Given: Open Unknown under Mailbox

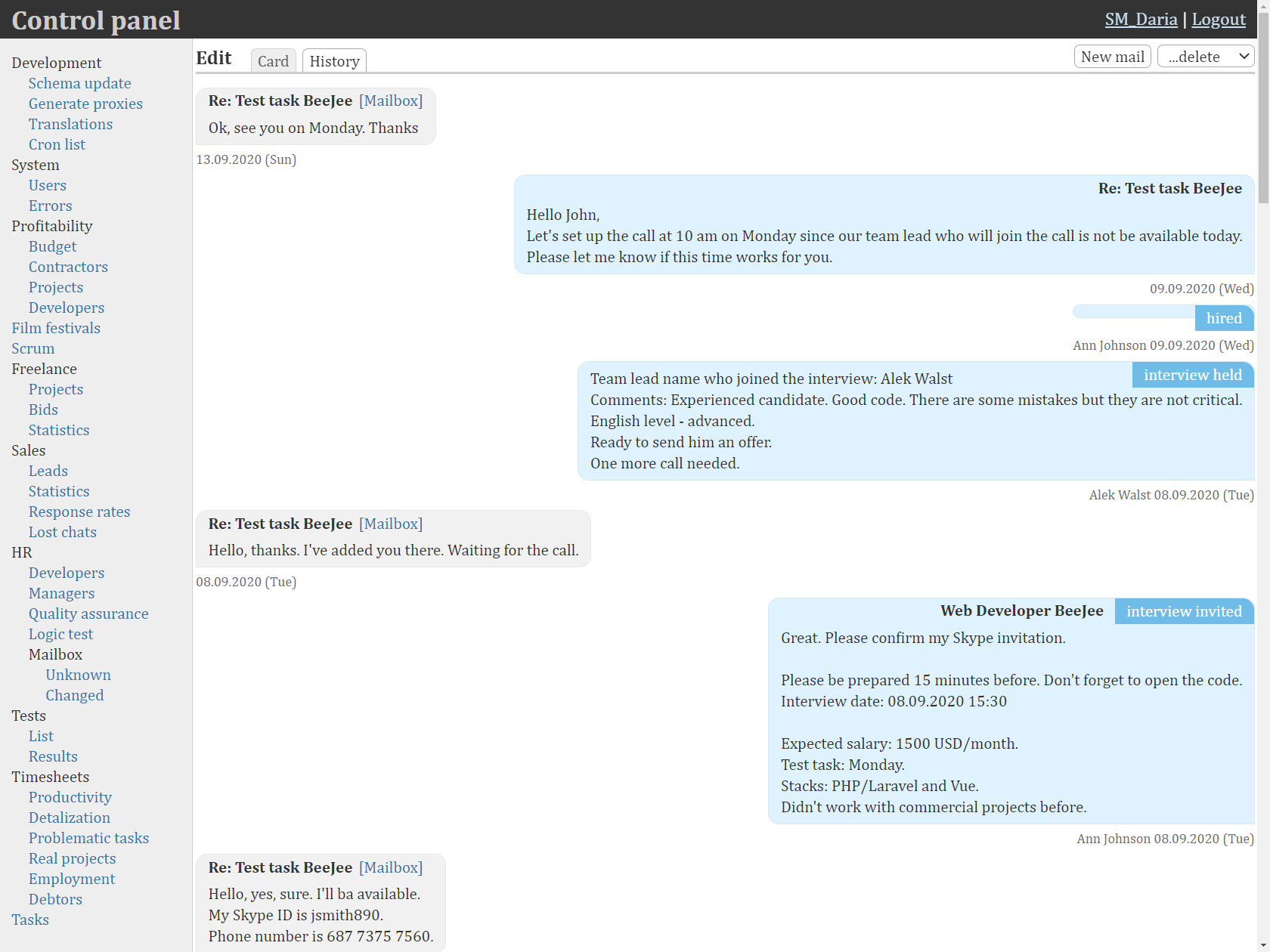Looking at the screenshot, I should [78, 675].
